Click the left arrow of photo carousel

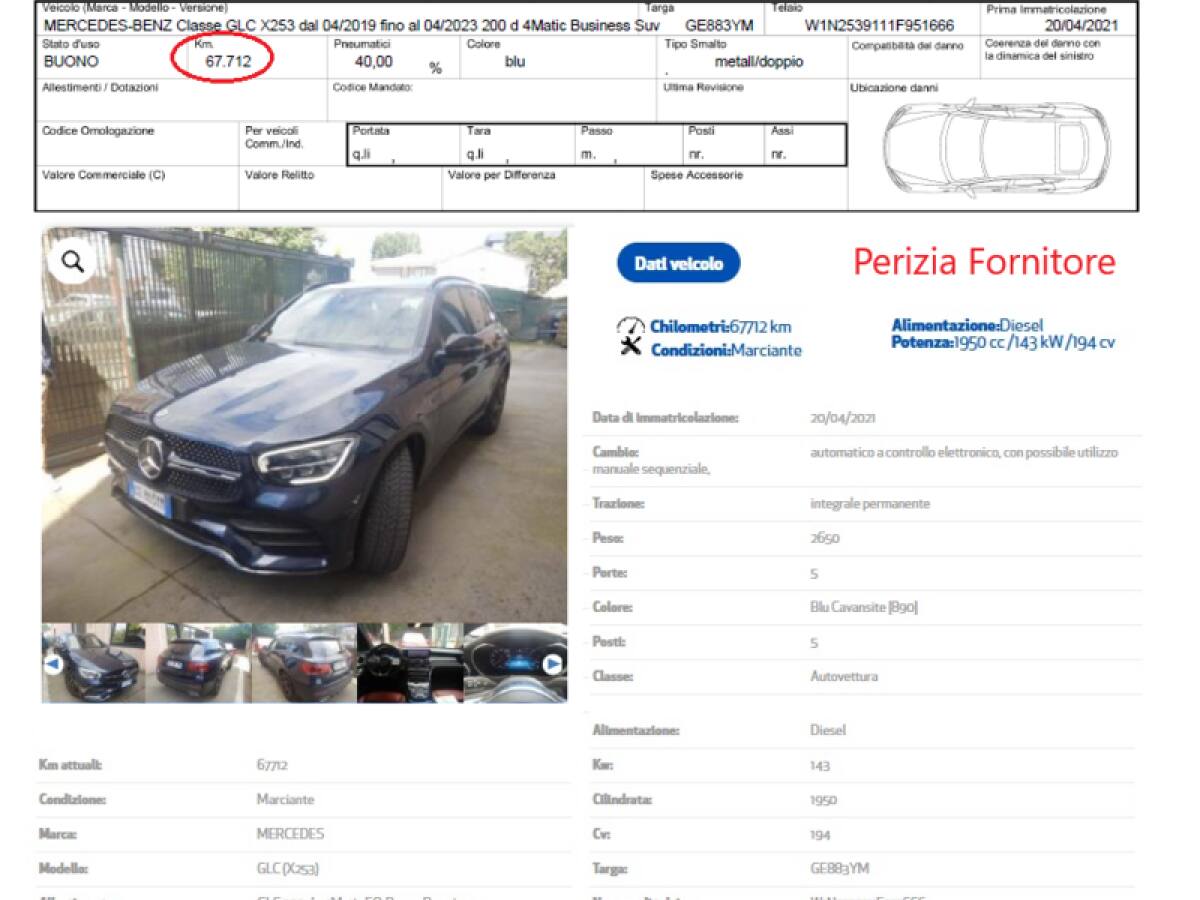tap(54, 664)
